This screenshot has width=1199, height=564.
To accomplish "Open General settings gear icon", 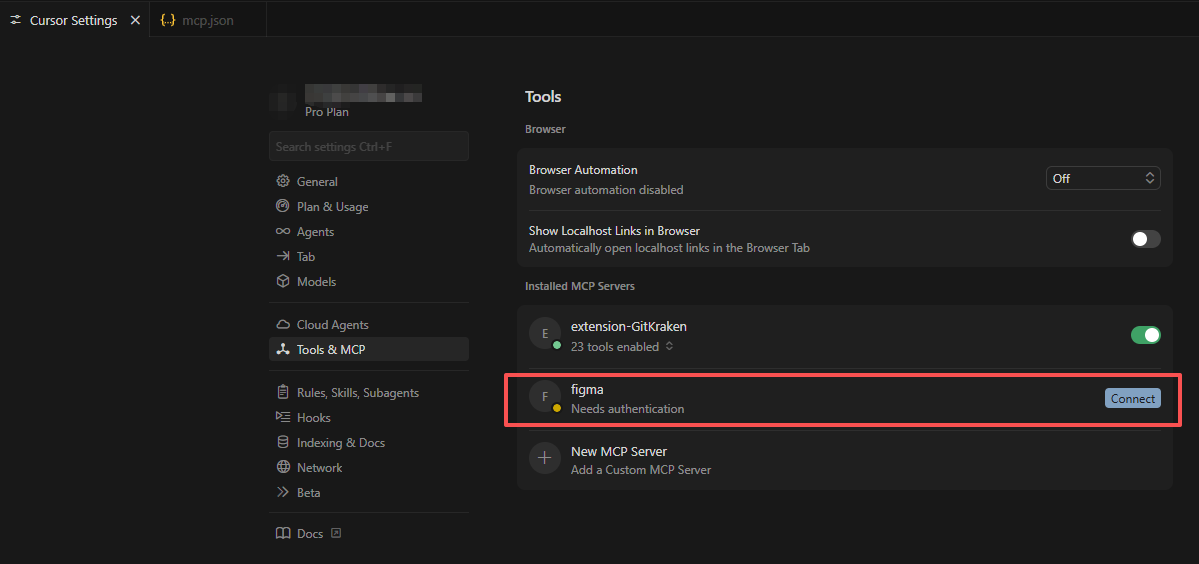I will (283, 182).
